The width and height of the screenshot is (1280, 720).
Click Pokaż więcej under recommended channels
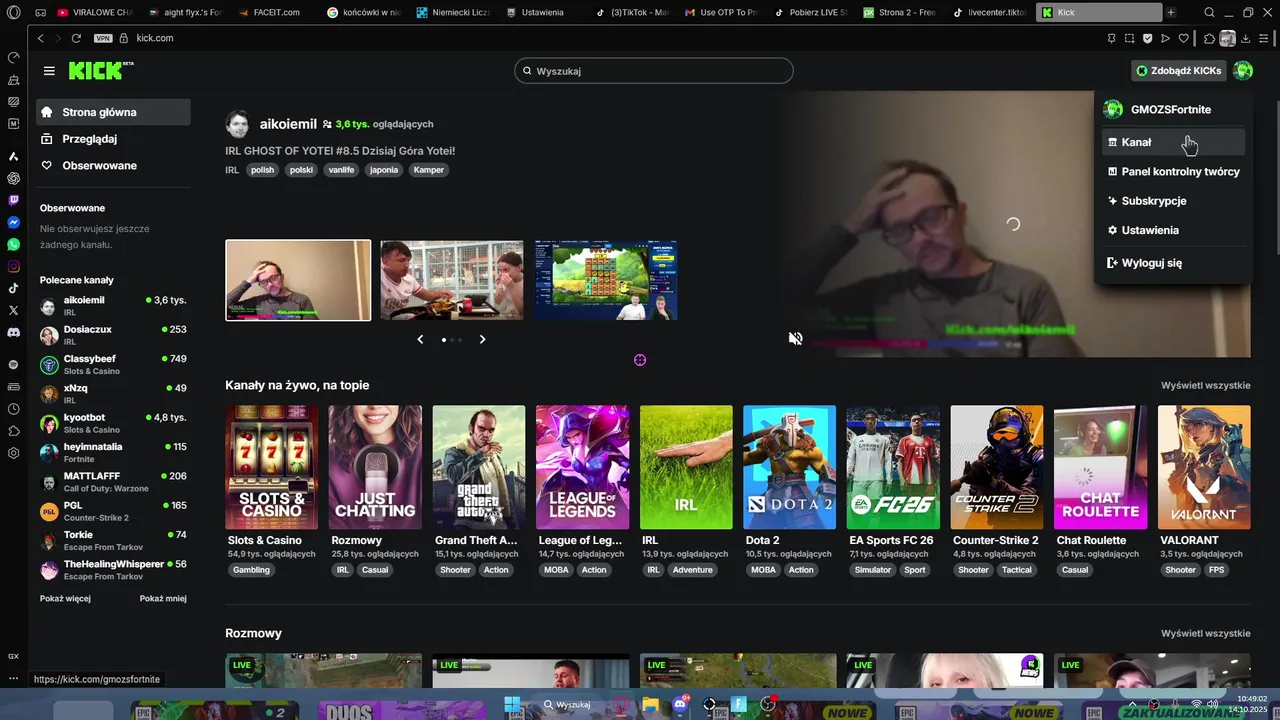pos(65,599)
